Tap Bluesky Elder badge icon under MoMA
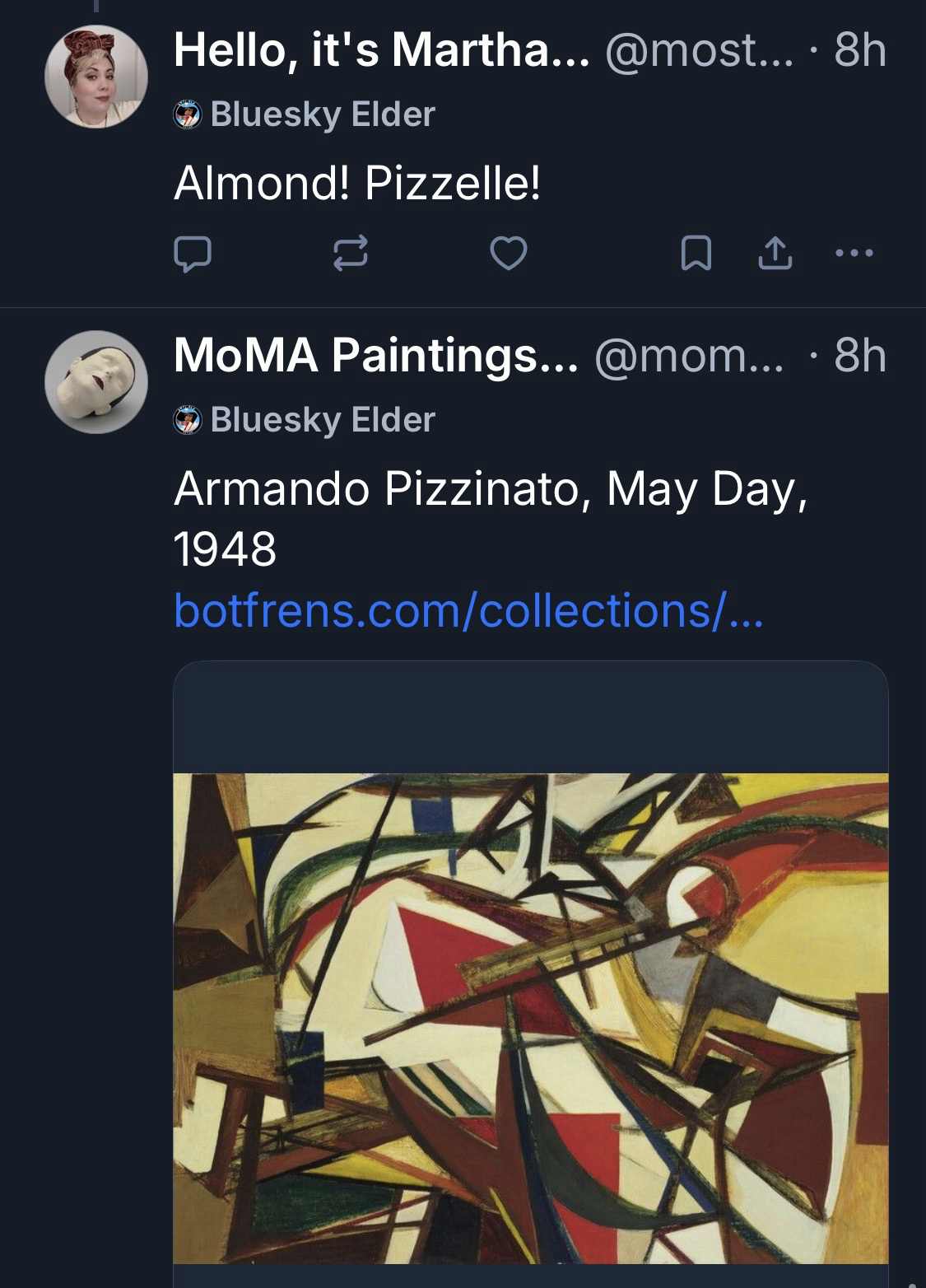926x1288 pixels. 188,420
